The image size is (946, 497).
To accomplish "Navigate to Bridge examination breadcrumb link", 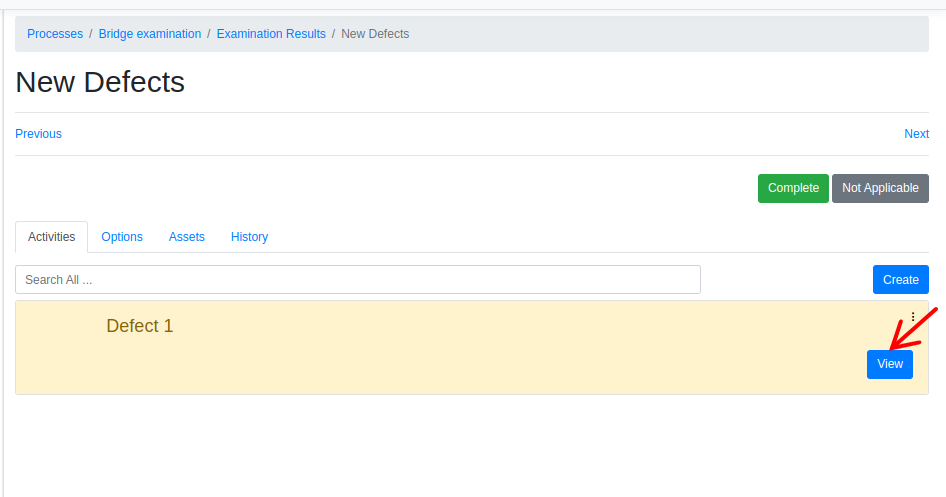I will (150, 34).
